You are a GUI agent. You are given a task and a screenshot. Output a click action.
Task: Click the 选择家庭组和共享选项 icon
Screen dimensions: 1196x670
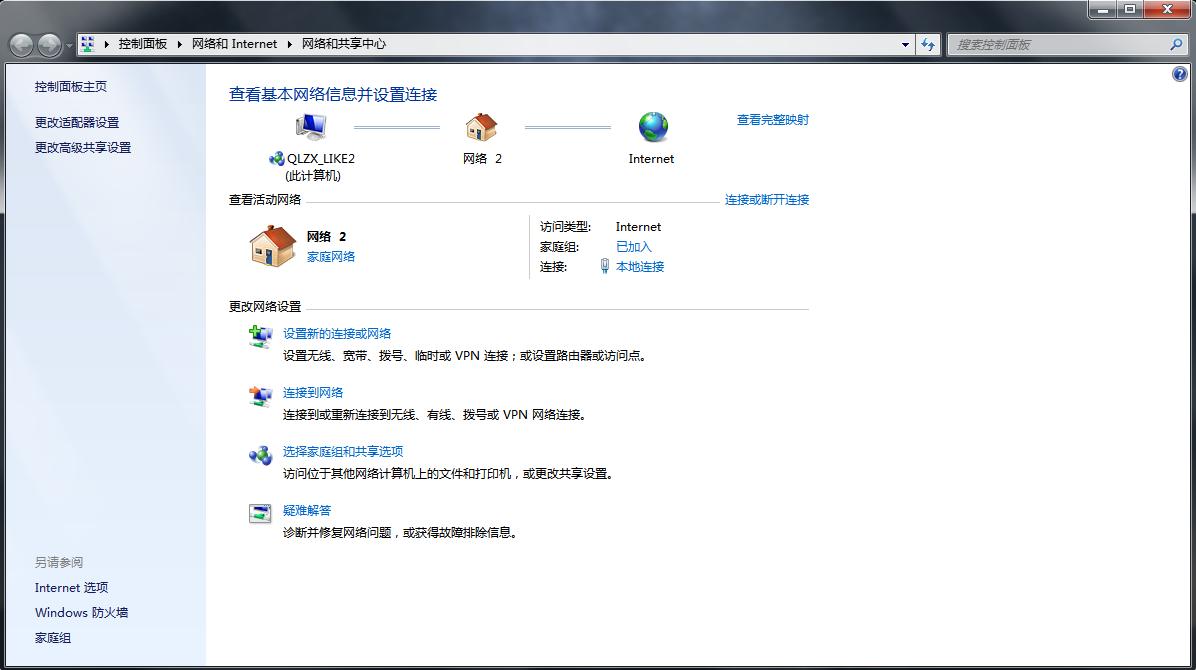[x=261, y=455]
